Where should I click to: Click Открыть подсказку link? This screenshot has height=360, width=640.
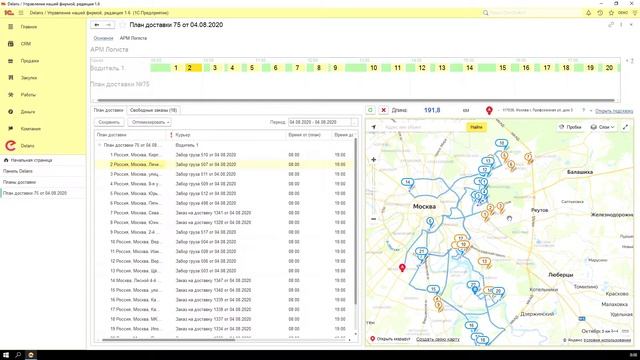pyautogui.click(x=614, y=111)
